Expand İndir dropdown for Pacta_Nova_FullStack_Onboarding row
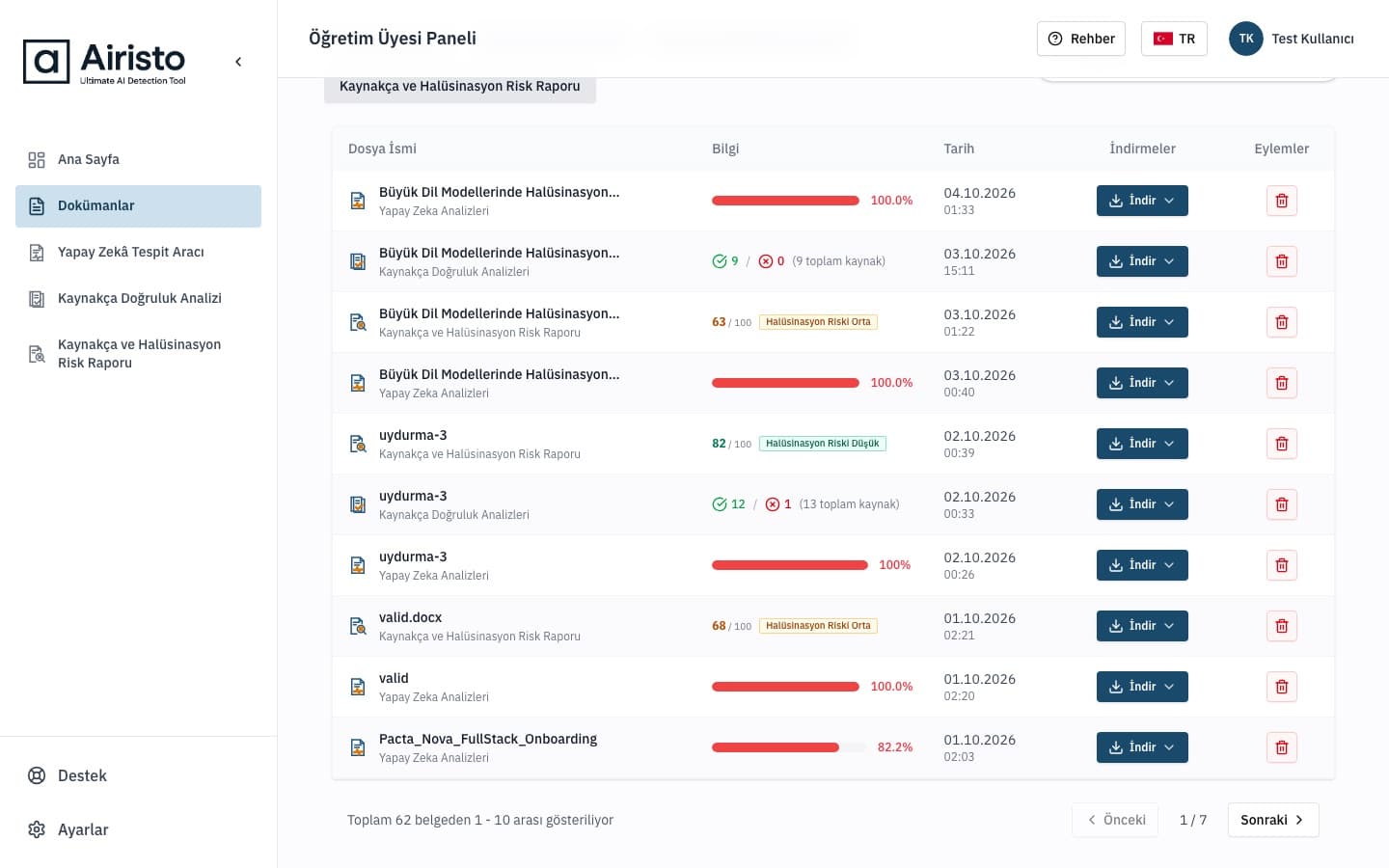This screenshot has width=1389, height=868. pos(1142,747)
